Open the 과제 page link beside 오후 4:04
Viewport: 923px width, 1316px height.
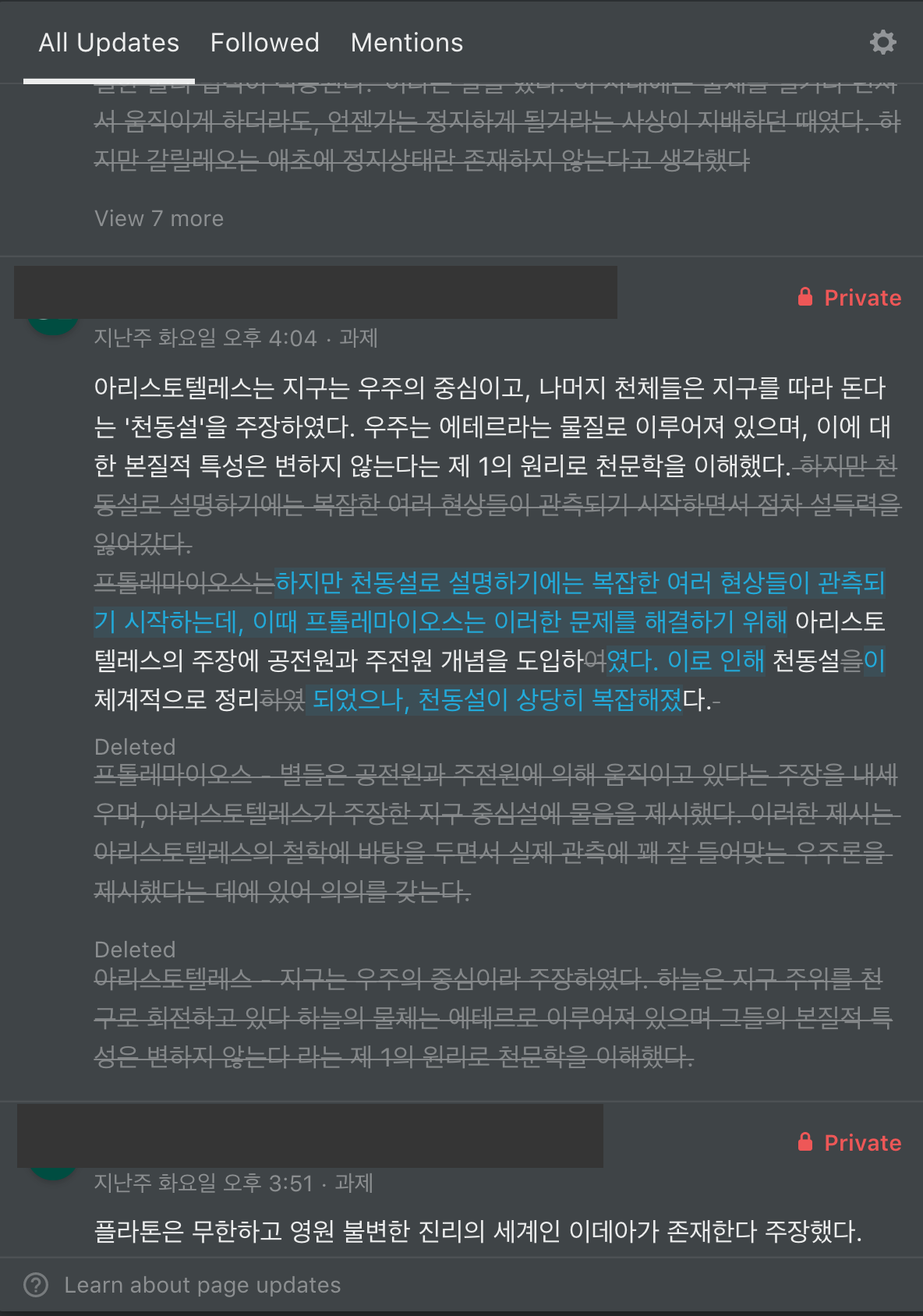click(359, 338)
